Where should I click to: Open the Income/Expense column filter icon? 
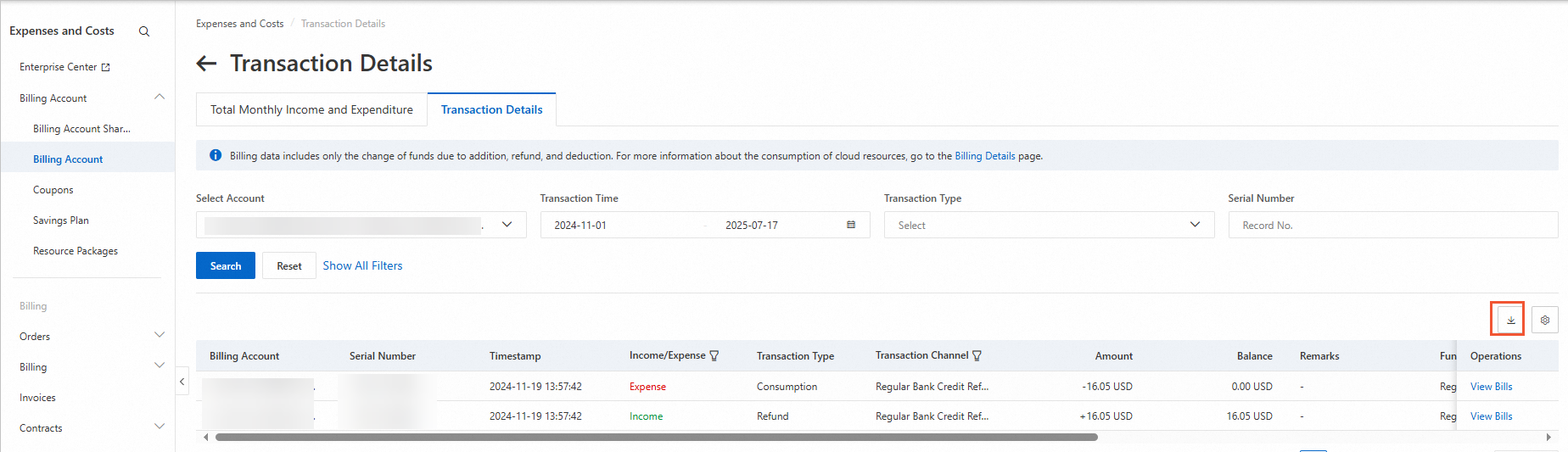pos(714,356)
